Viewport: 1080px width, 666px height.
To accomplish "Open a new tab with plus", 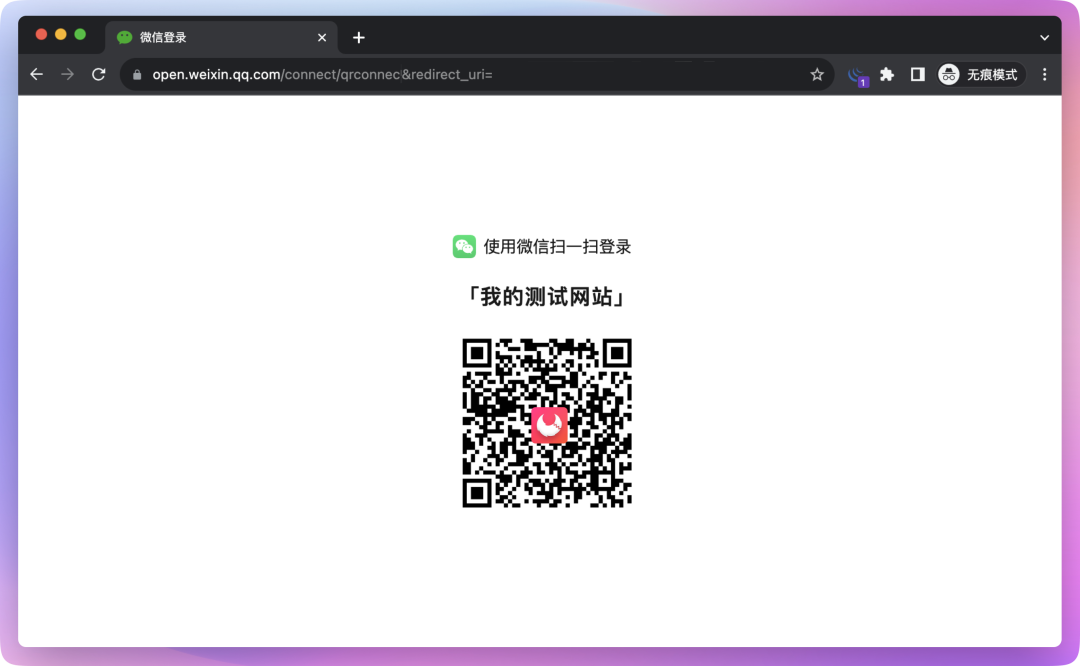I will (359, 38).
